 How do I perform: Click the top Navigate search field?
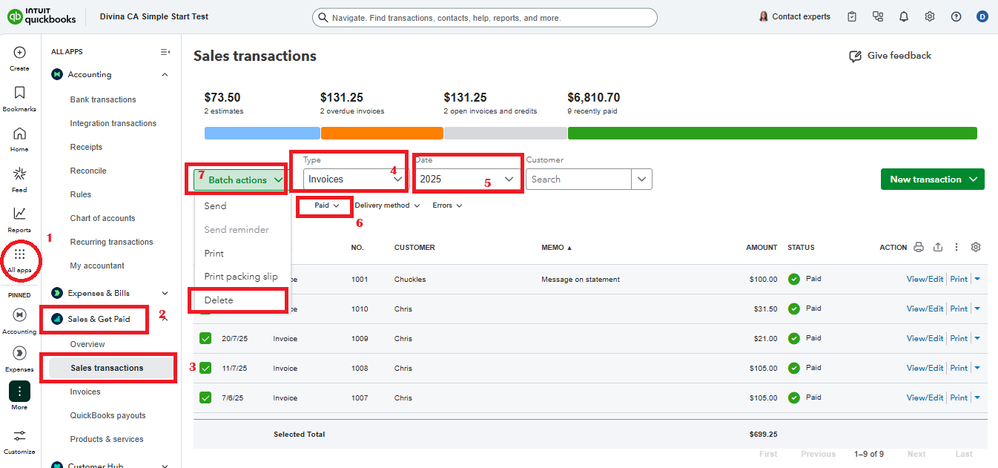click(x=484, y=18)
